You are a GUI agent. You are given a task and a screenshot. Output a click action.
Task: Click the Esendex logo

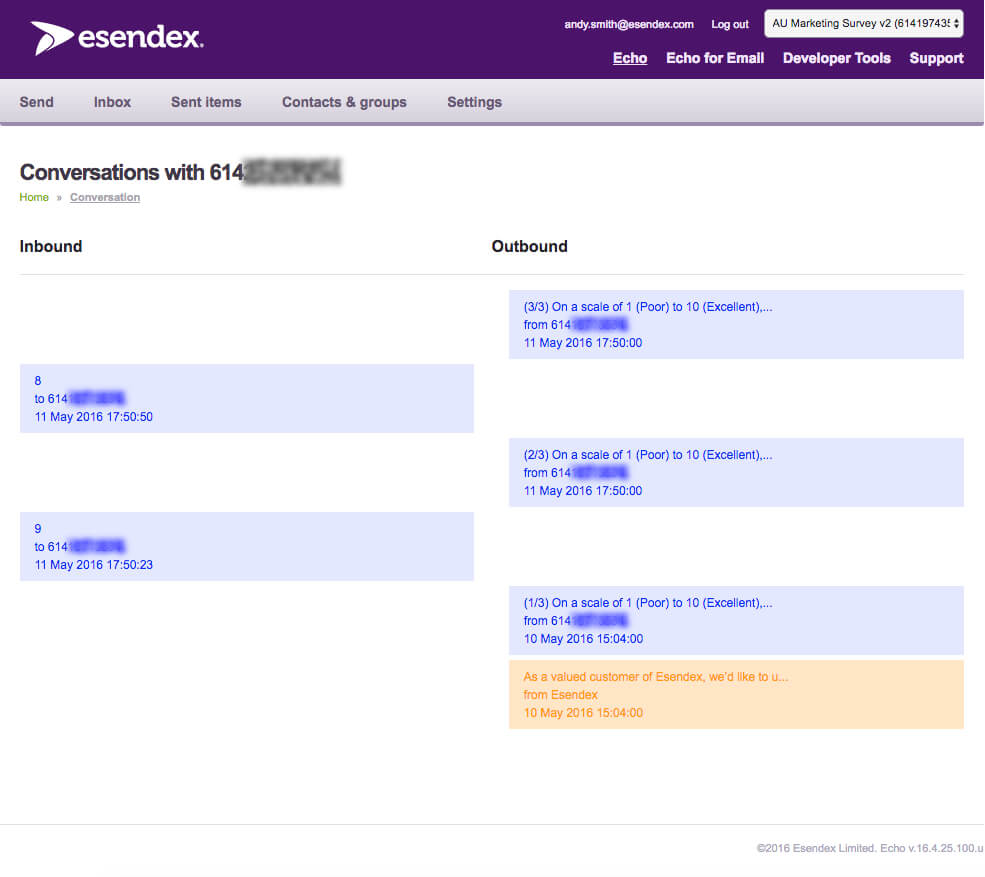coord(117,38)
